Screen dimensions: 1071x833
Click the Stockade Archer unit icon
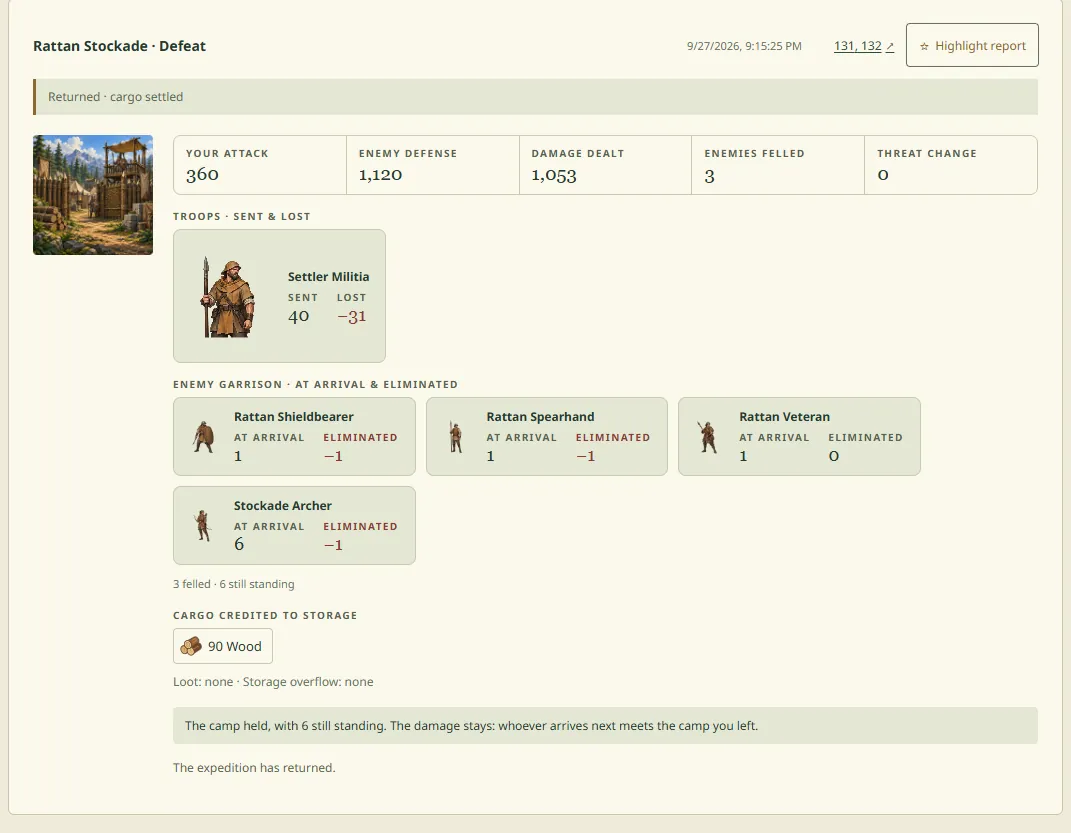(202, 526)
